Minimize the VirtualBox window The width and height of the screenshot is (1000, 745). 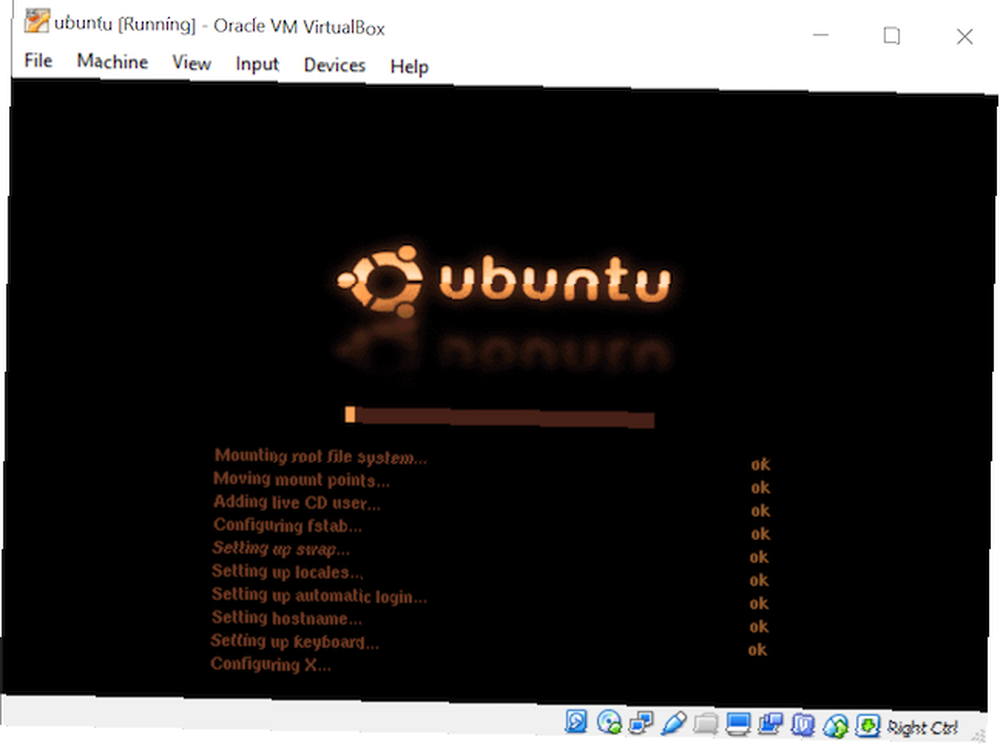pyautogui.click(x=821, y=34)
